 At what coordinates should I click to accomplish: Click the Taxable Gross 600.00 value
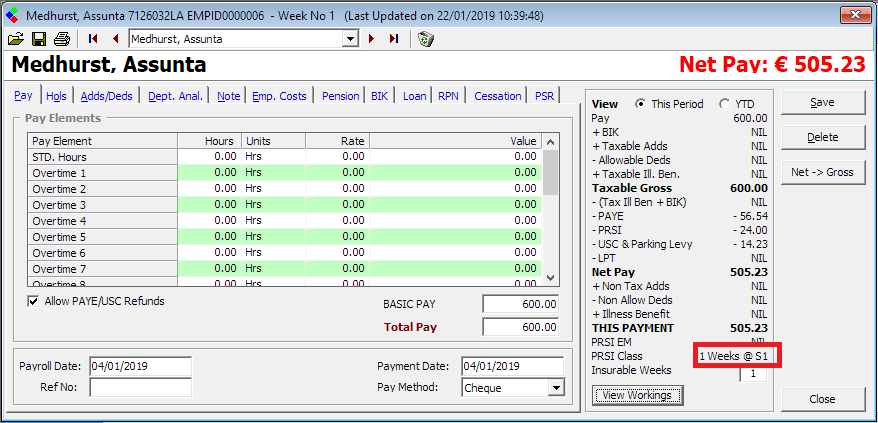pyautogui.click(x=749, y=188)
